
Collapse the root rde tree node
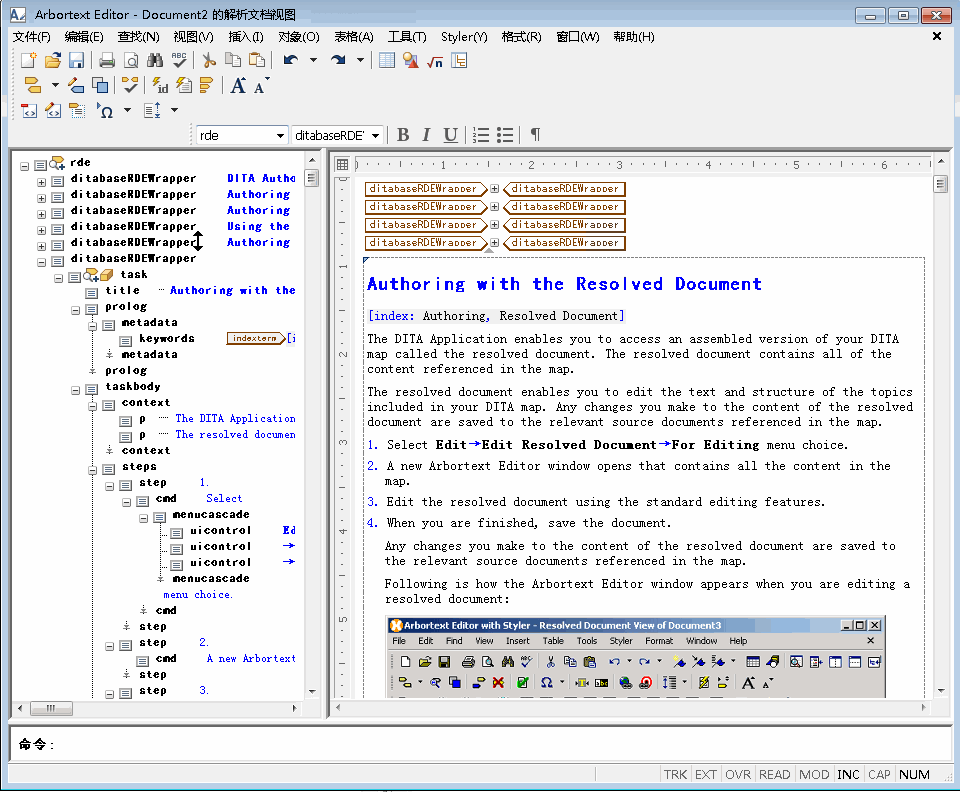(24, 166)
